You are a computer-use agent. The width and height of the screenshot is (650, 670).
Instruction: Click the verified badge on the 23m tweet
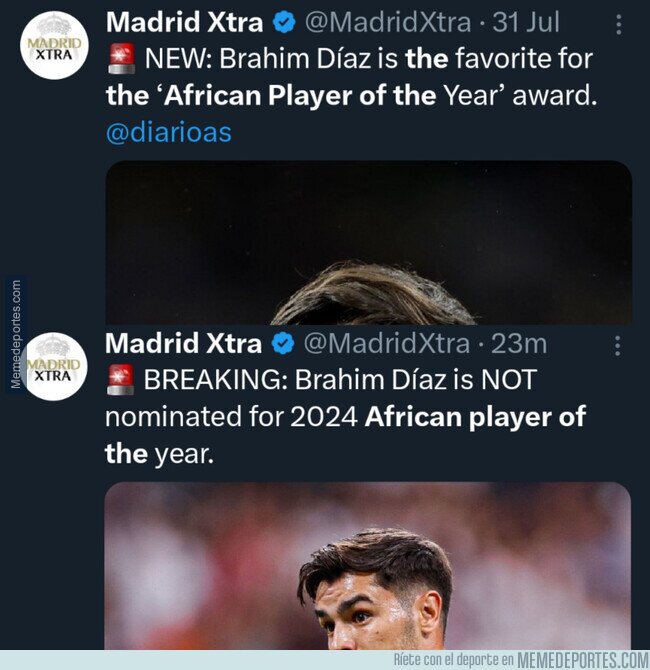click(x=283, y=345)
